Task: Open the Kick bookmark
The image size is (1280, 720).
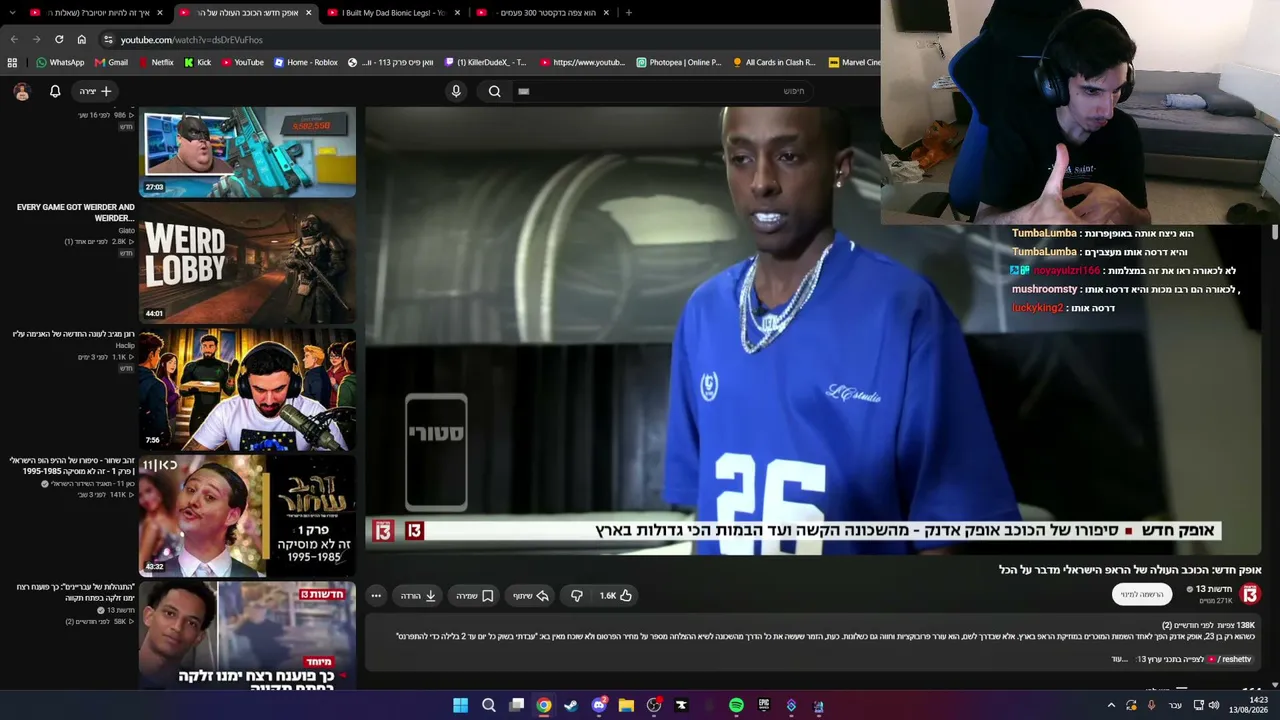Action: coord(197,62)
